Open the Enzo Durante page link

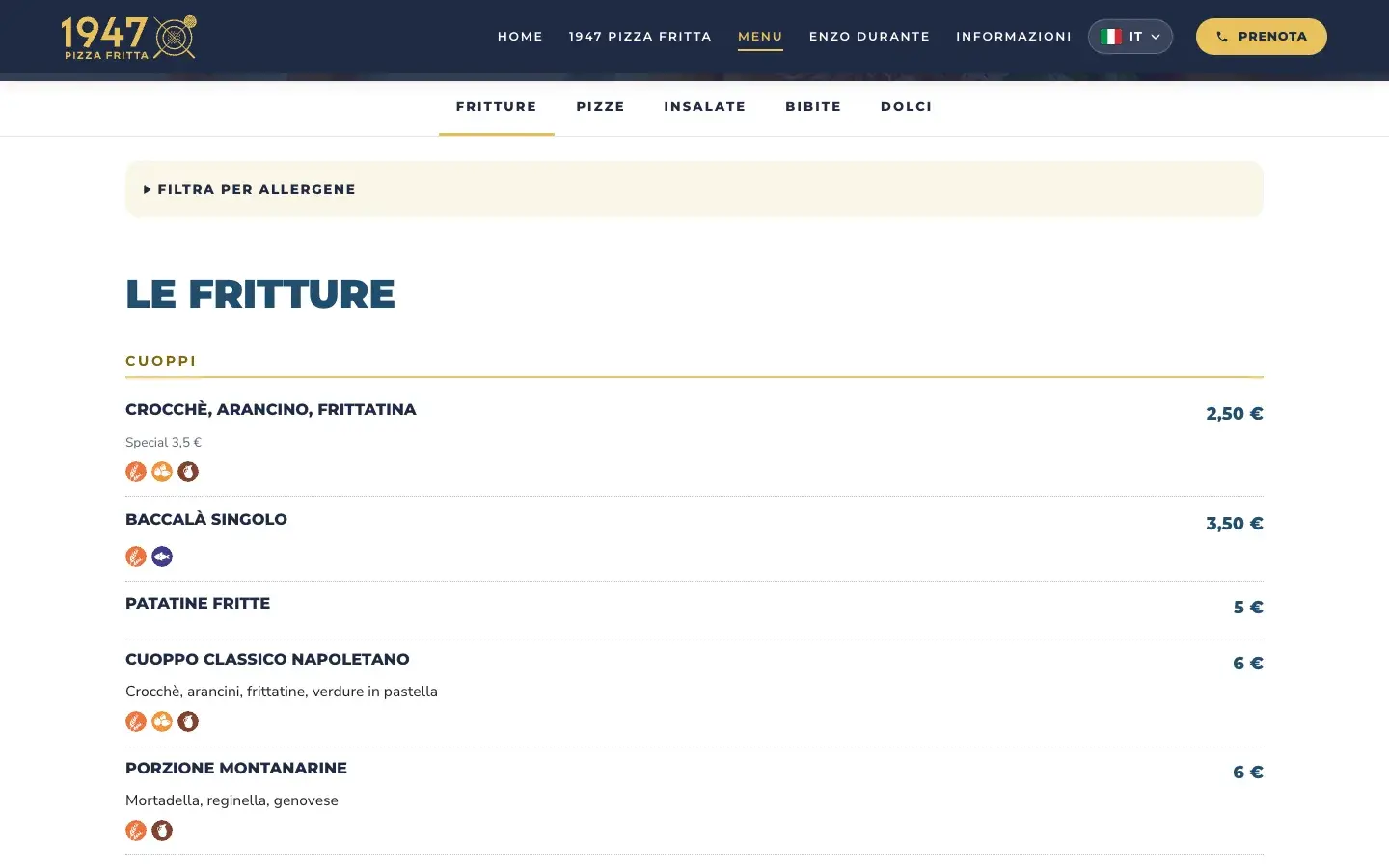pos(869,37)
